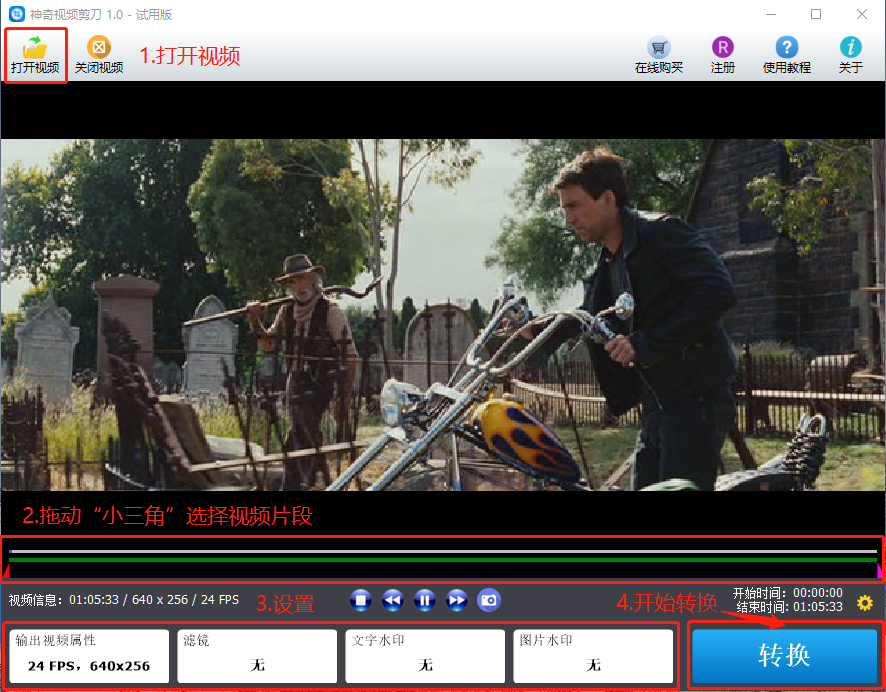Close the current video with 关闭视频

[x=99, y=55]
